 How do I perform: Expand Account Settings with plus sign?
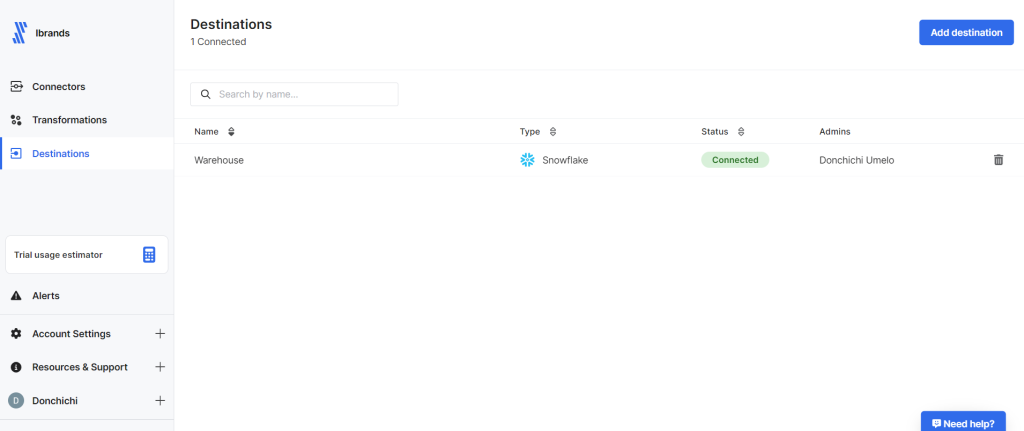160,334
